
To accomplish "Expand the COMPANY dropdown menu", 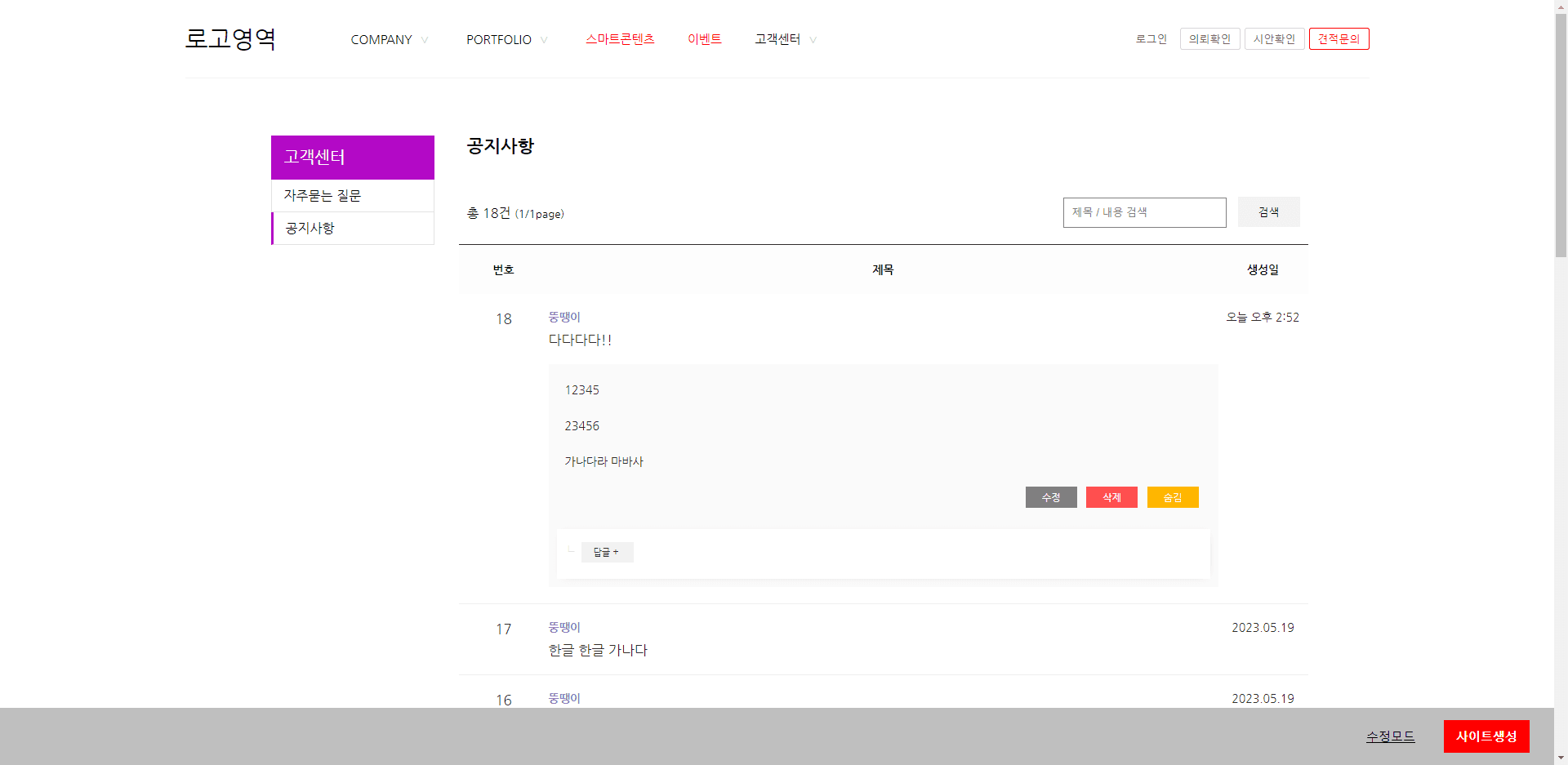I will click(x=389, y=40).
